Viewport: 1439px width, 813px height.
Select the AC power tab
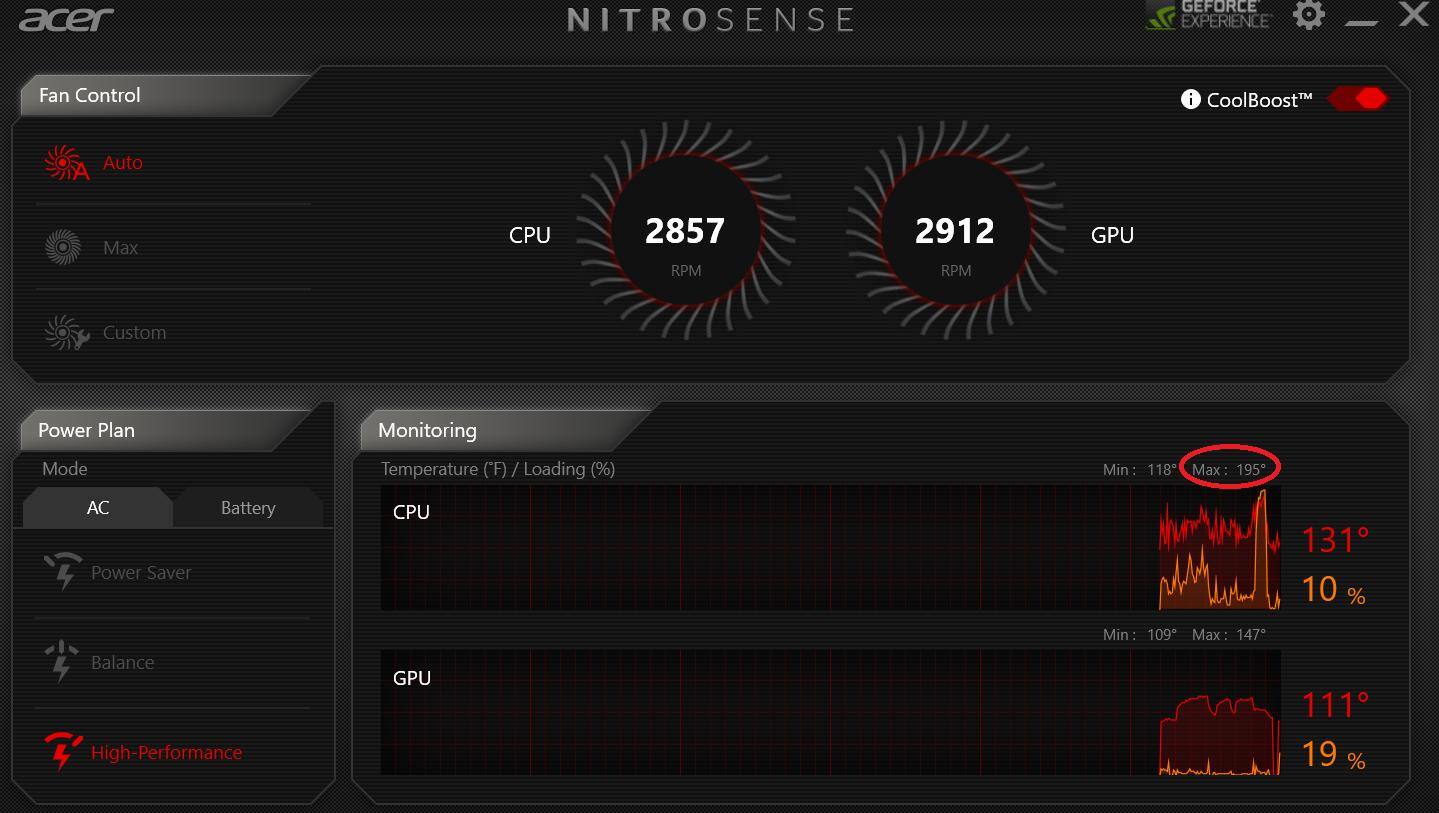[96, 507]
